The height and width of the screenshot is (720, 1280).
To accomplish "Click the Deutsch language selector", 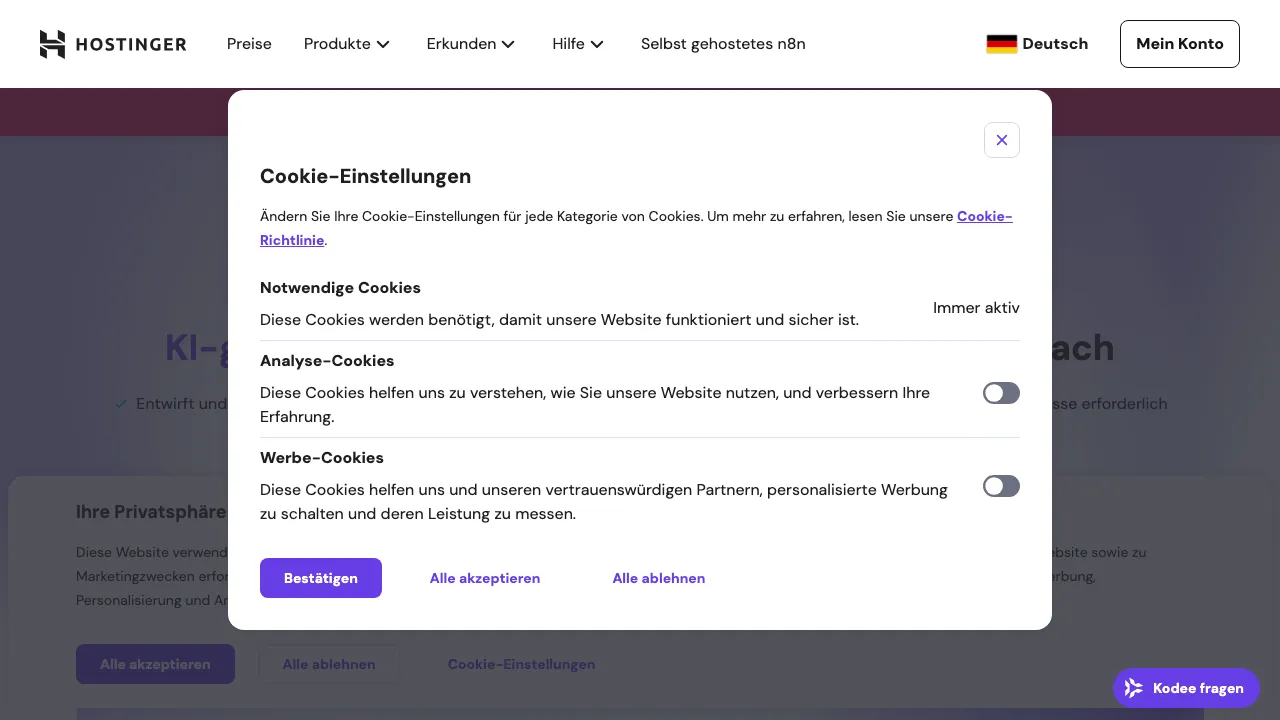I will (1055, 44).
